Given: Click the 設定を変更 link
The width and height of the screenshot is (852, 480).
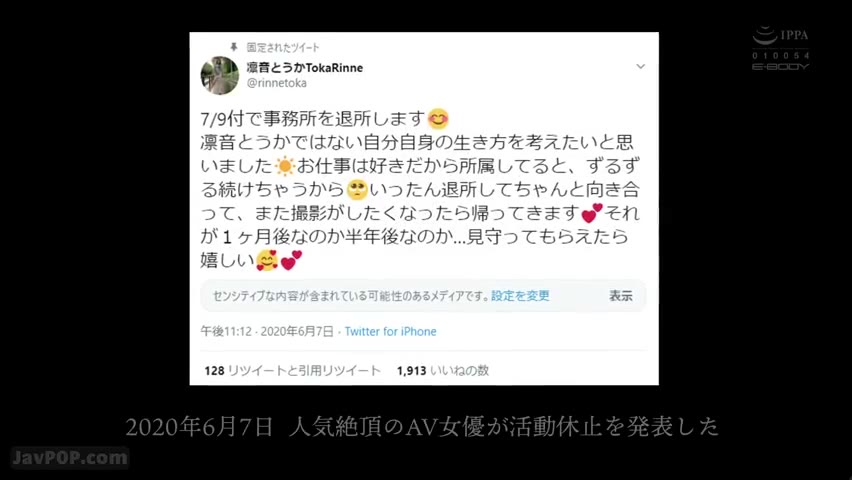Looking at the screenshot, I should [x=520, y=296].
